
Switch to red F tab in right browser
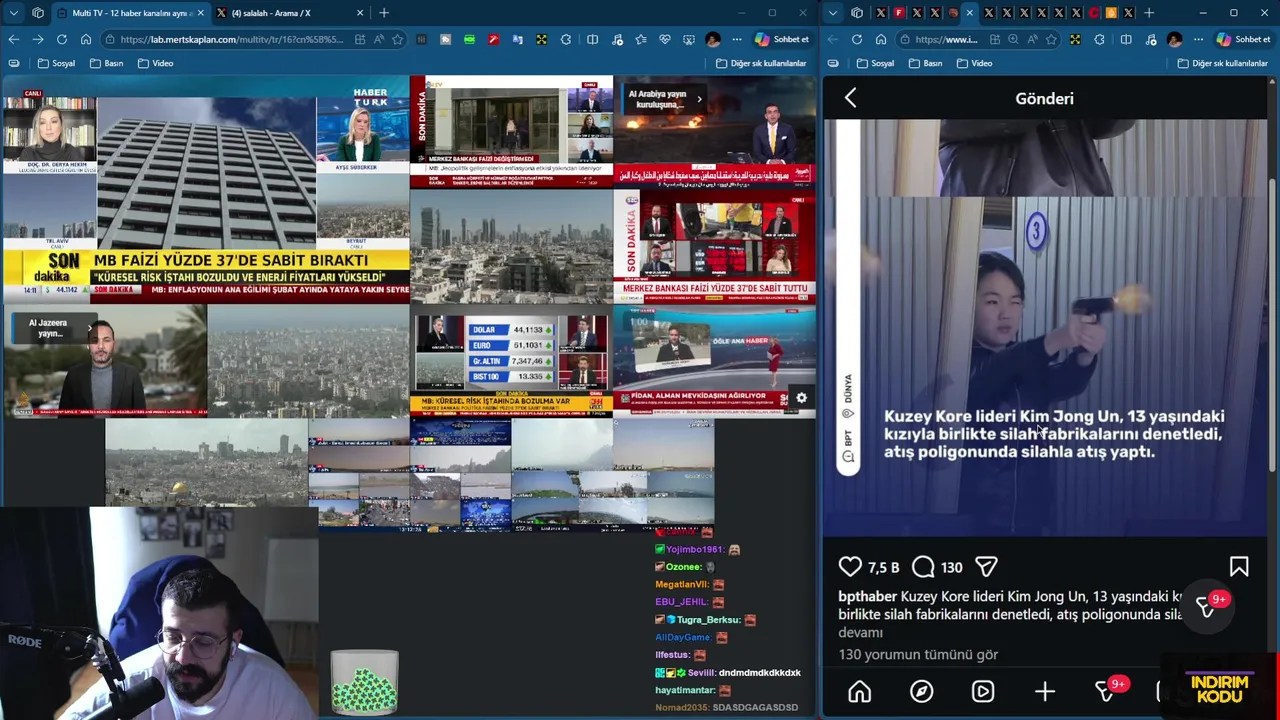pos(899,13)
